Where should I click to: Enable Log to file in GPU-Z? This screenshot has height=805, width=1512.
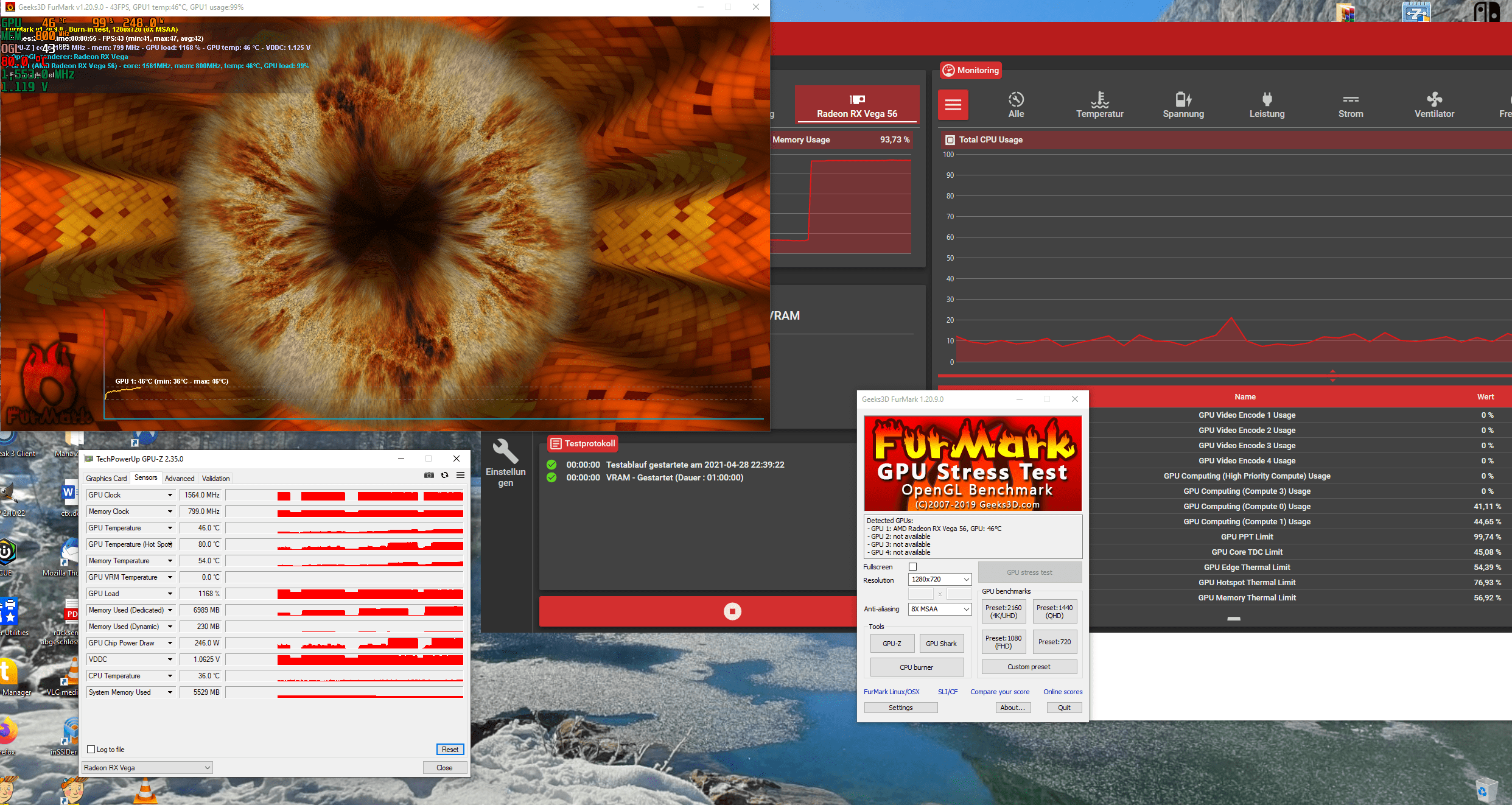coord(91,750)
